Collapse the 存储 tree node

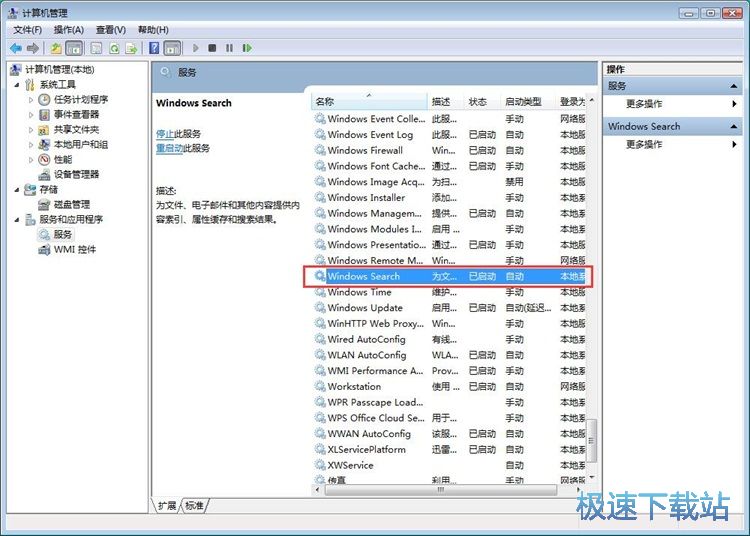(17, 190)
